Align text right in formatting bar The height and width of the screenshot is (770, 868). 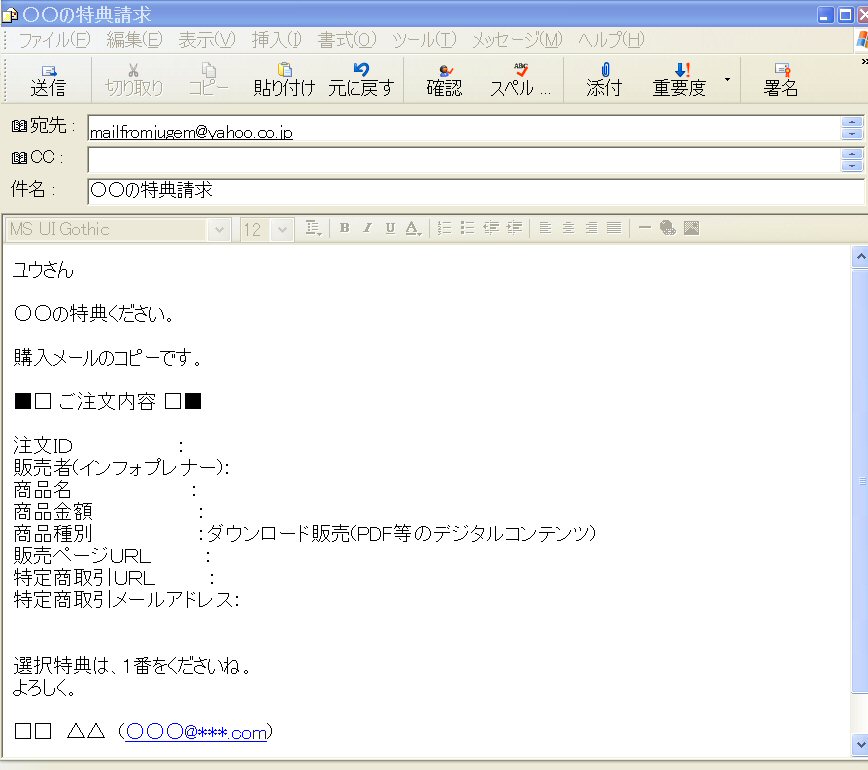coord(592,228)
